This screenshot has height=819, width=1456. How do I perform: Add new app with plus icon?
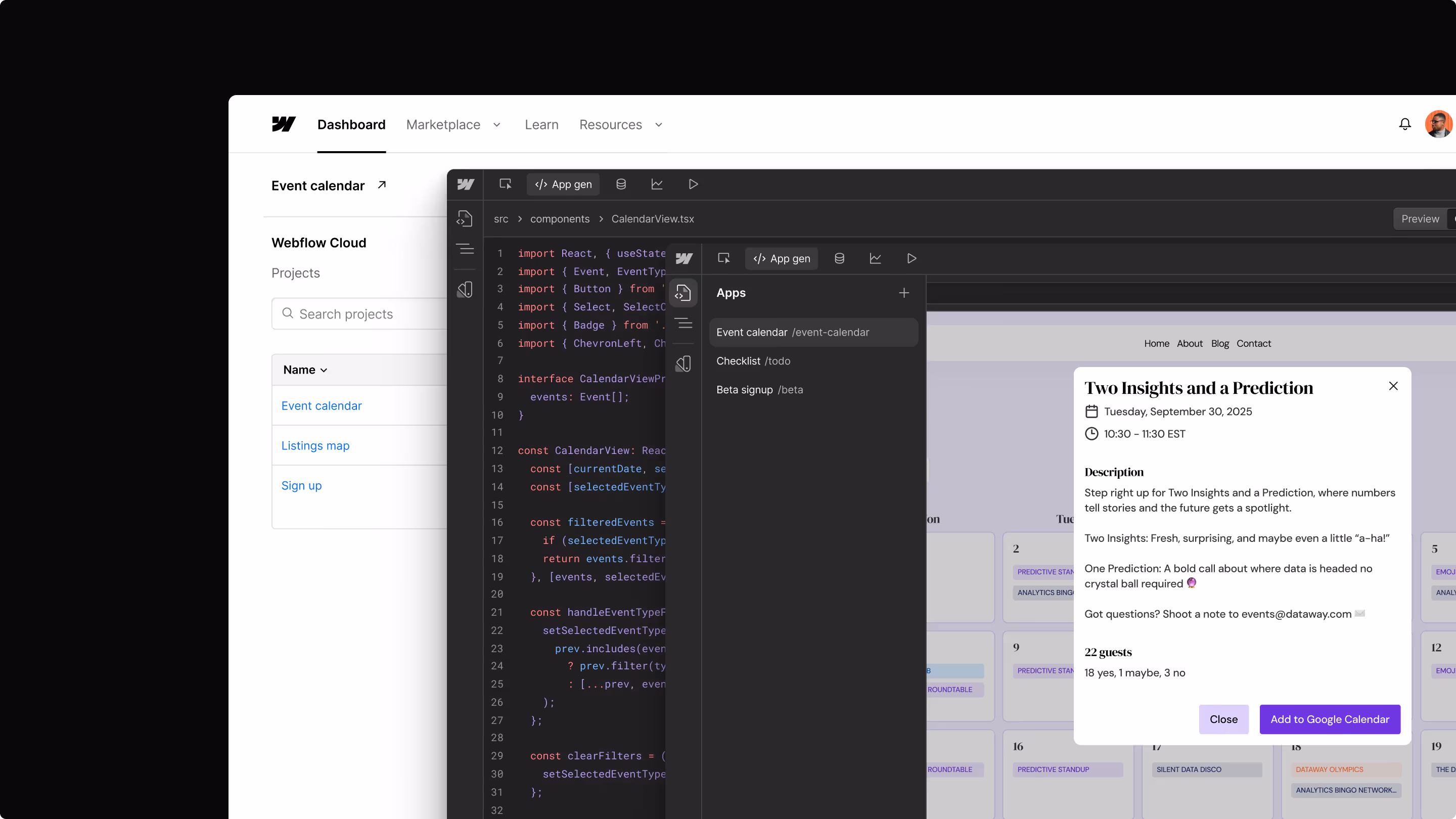coord(904,293)
